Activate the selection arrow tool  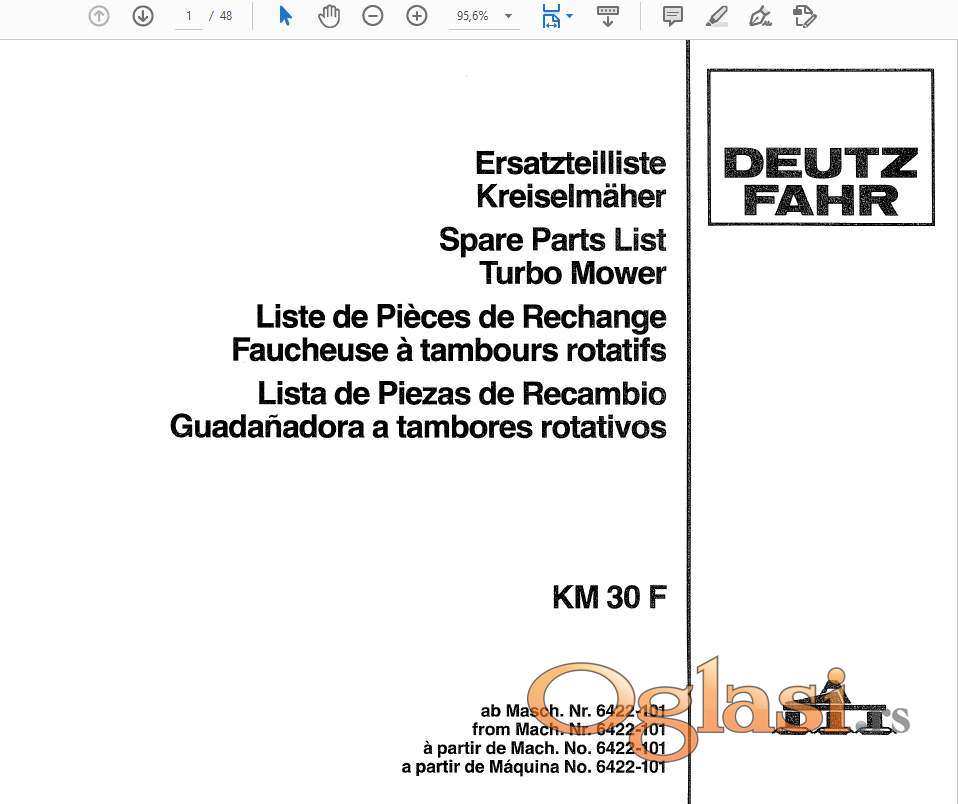(285, 16)
